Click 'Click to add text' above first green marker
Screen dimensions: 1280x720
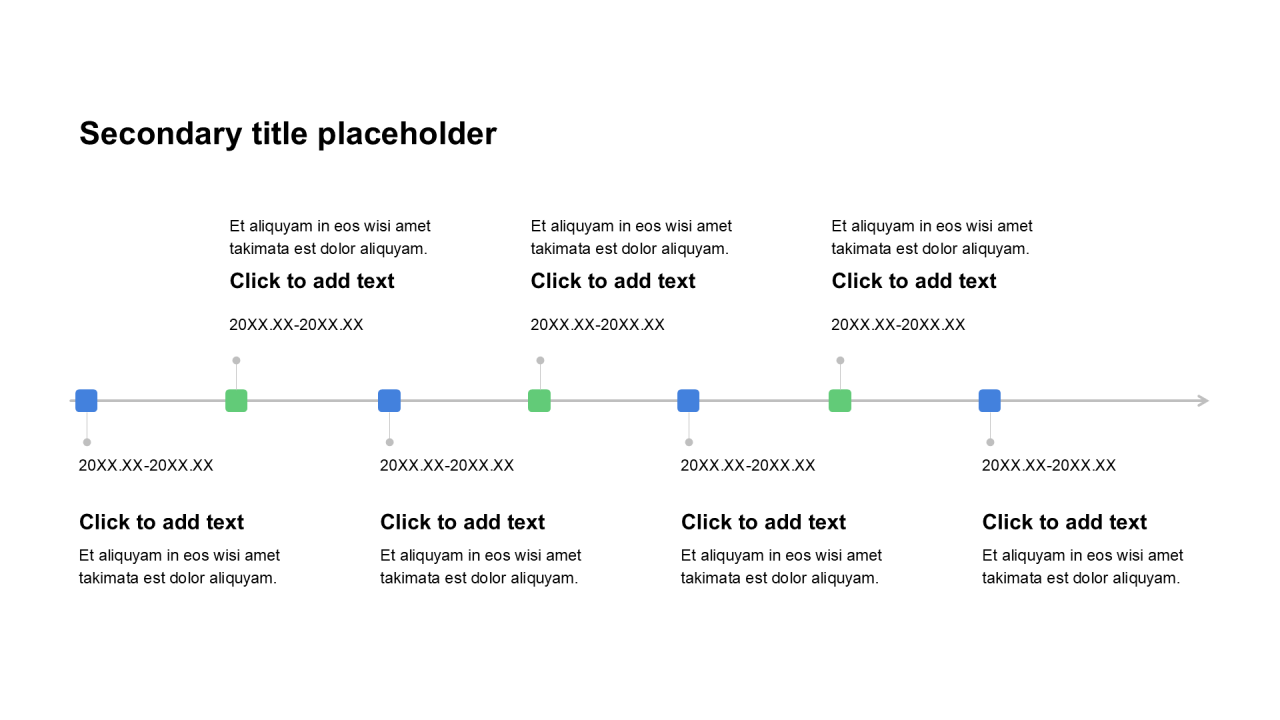coord(312,281)
